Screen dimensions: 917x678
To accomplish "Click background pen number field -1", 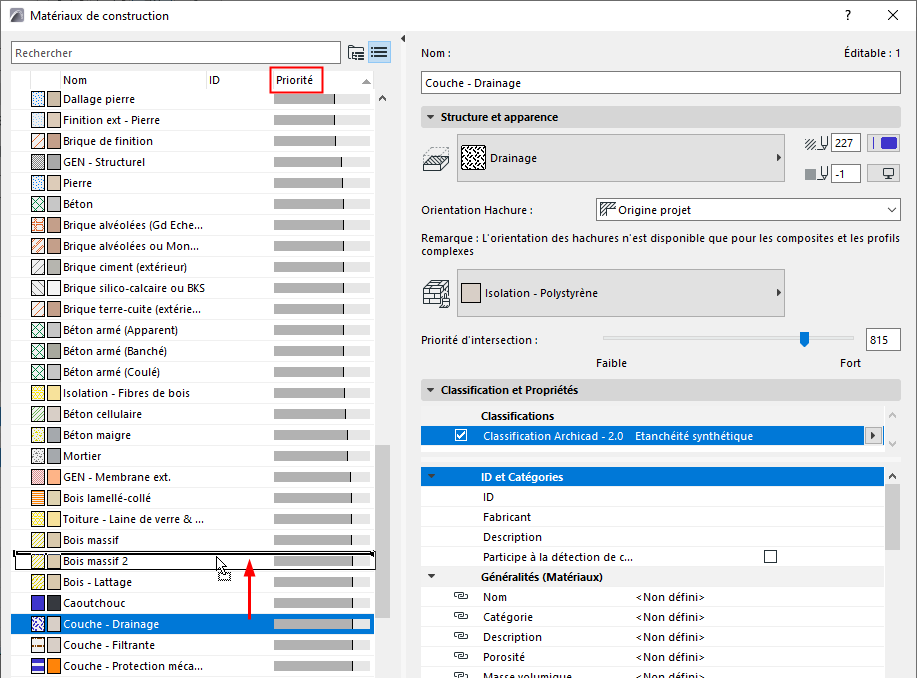I will coord(845,174).
